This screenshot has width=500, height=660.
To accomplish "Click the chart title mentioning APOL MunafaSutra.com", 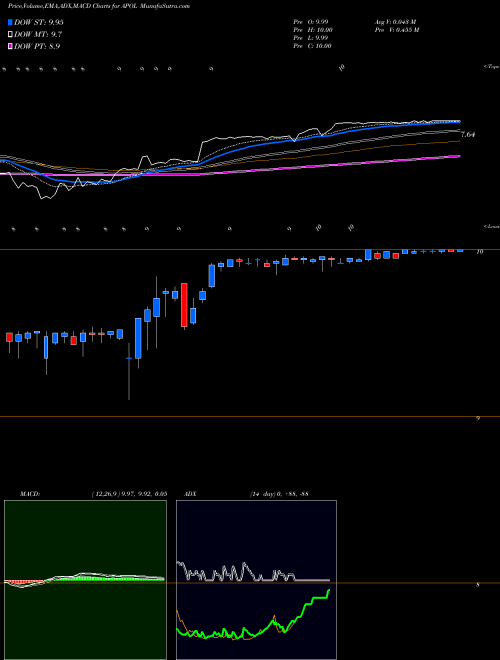I will click(x=99, y=6).
